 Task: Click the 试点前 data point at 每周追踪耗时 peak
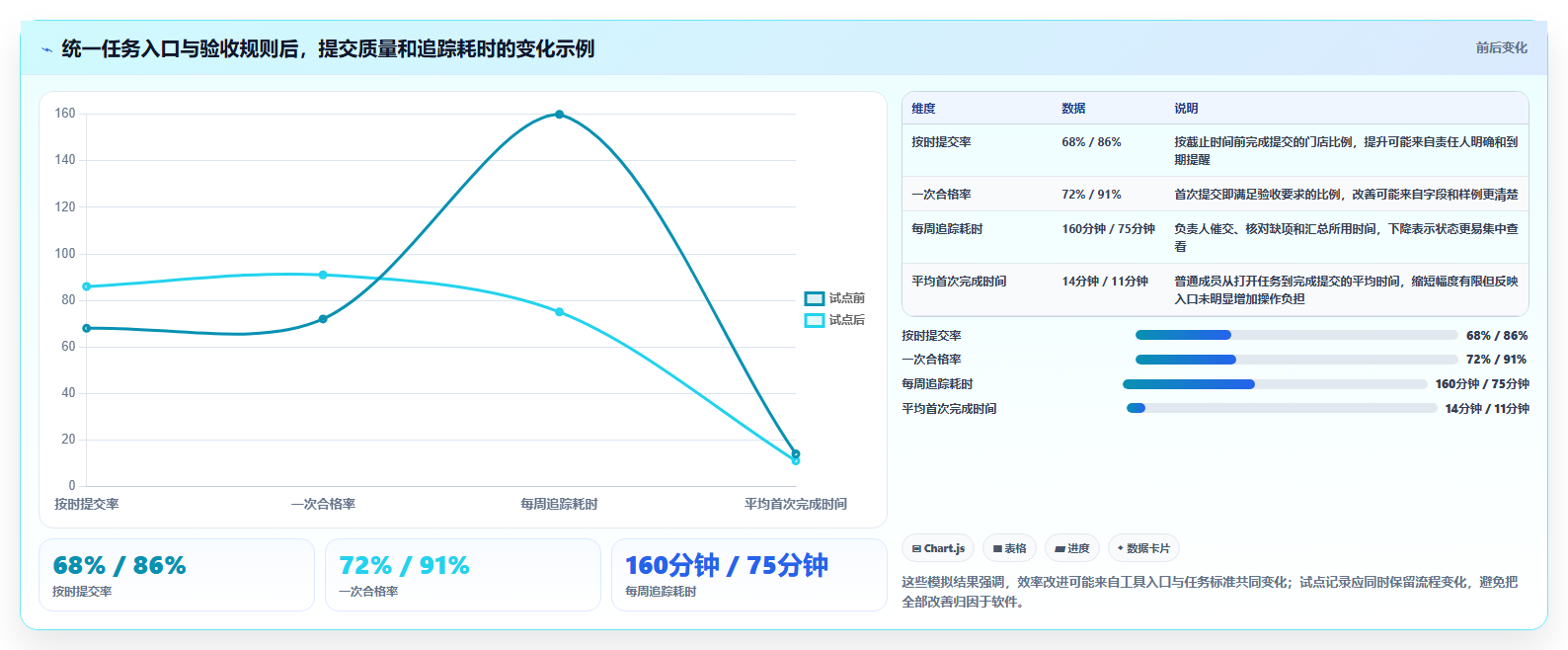(x=559, y=115)
